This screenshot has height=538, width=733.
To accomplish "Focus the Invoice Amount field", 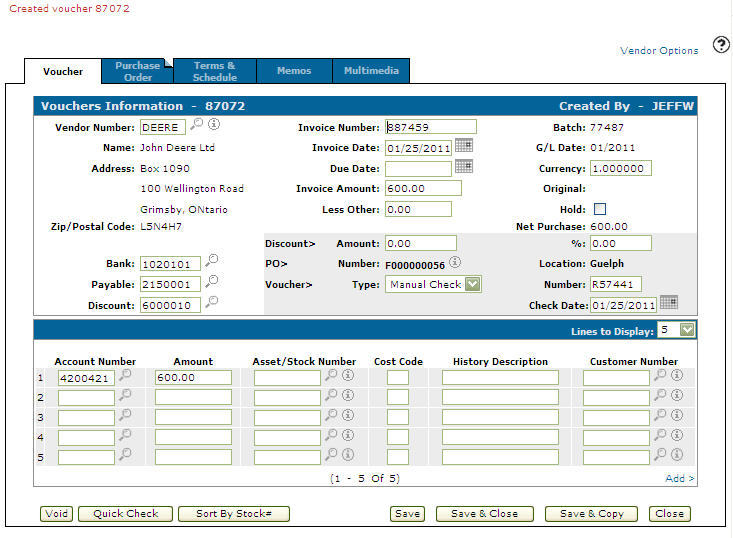I will coord(423,188).
